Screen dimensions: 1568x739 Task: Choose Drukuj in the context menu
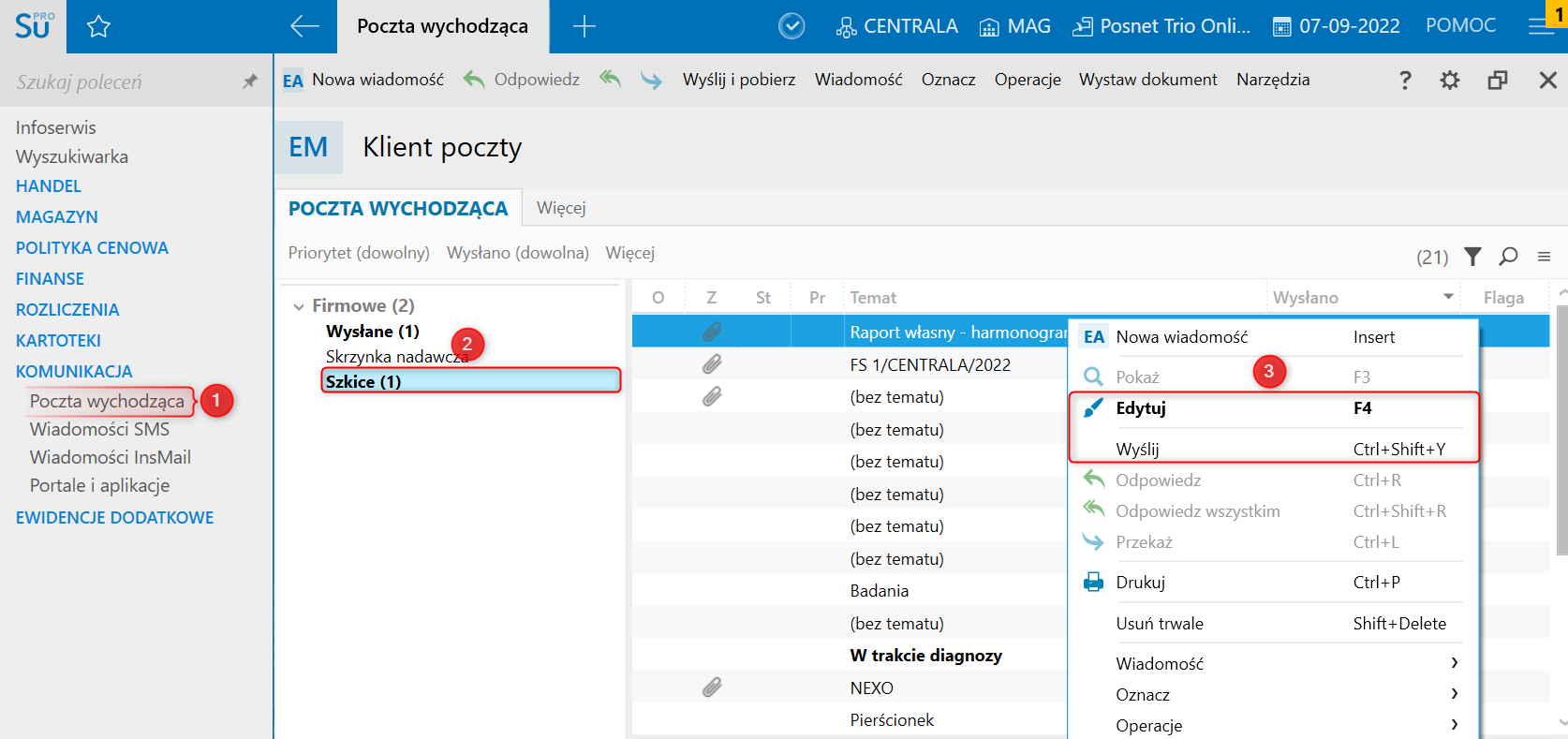1274,583
